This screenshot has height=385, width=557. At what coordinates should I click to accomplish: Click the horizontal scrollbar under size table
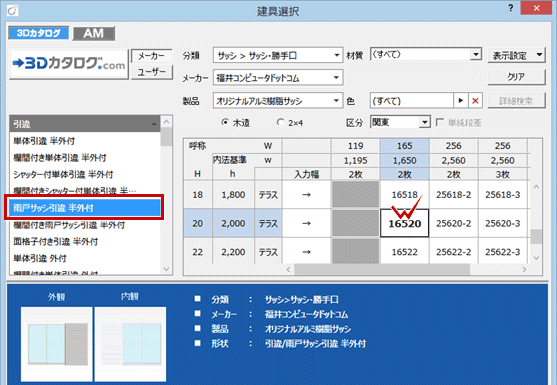[382, 270]
